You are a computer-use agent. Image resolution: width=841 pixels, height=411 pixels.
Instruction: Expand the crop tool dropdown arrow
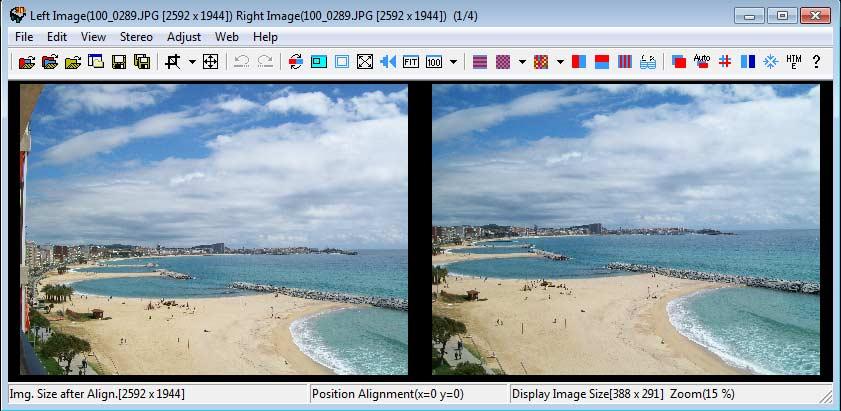tap(191, 62)
